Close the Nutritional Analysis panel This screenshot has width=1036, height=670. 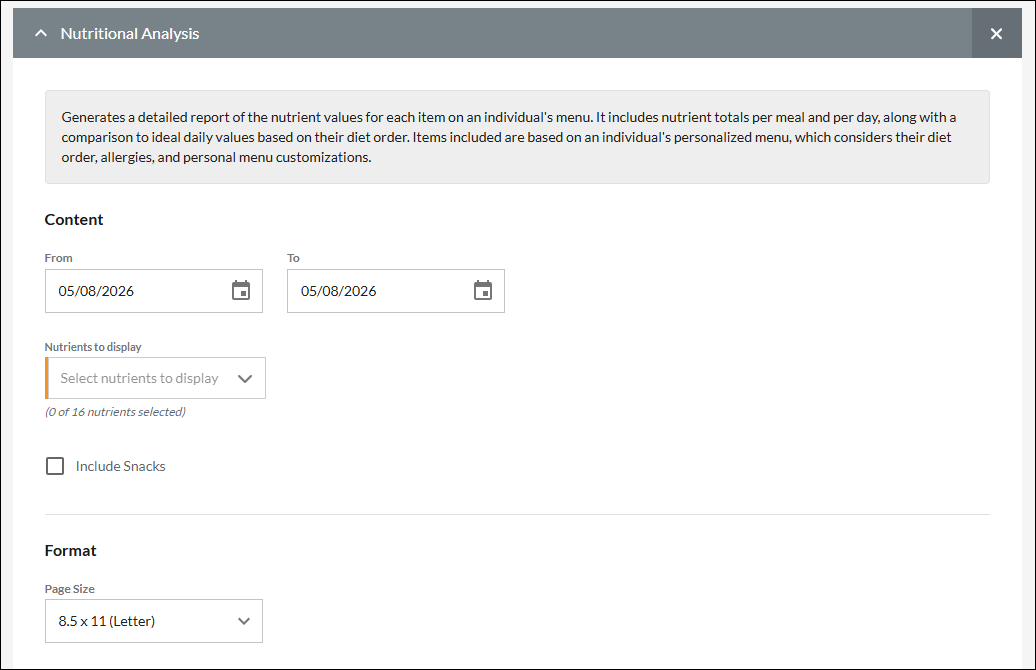pyautogui.click(x=996, y=34)
